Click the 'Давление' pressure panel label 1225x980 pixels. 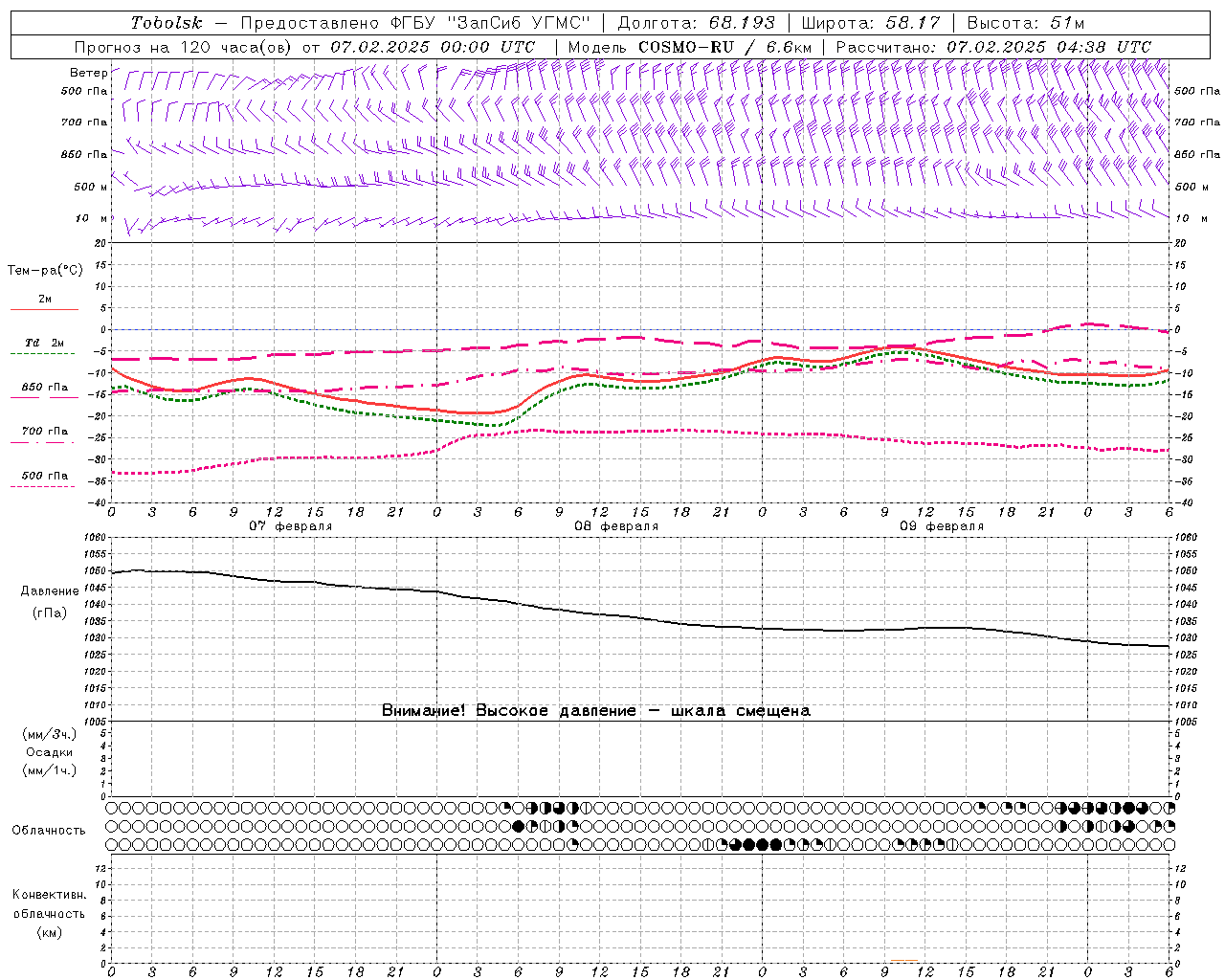click(49, 591)
